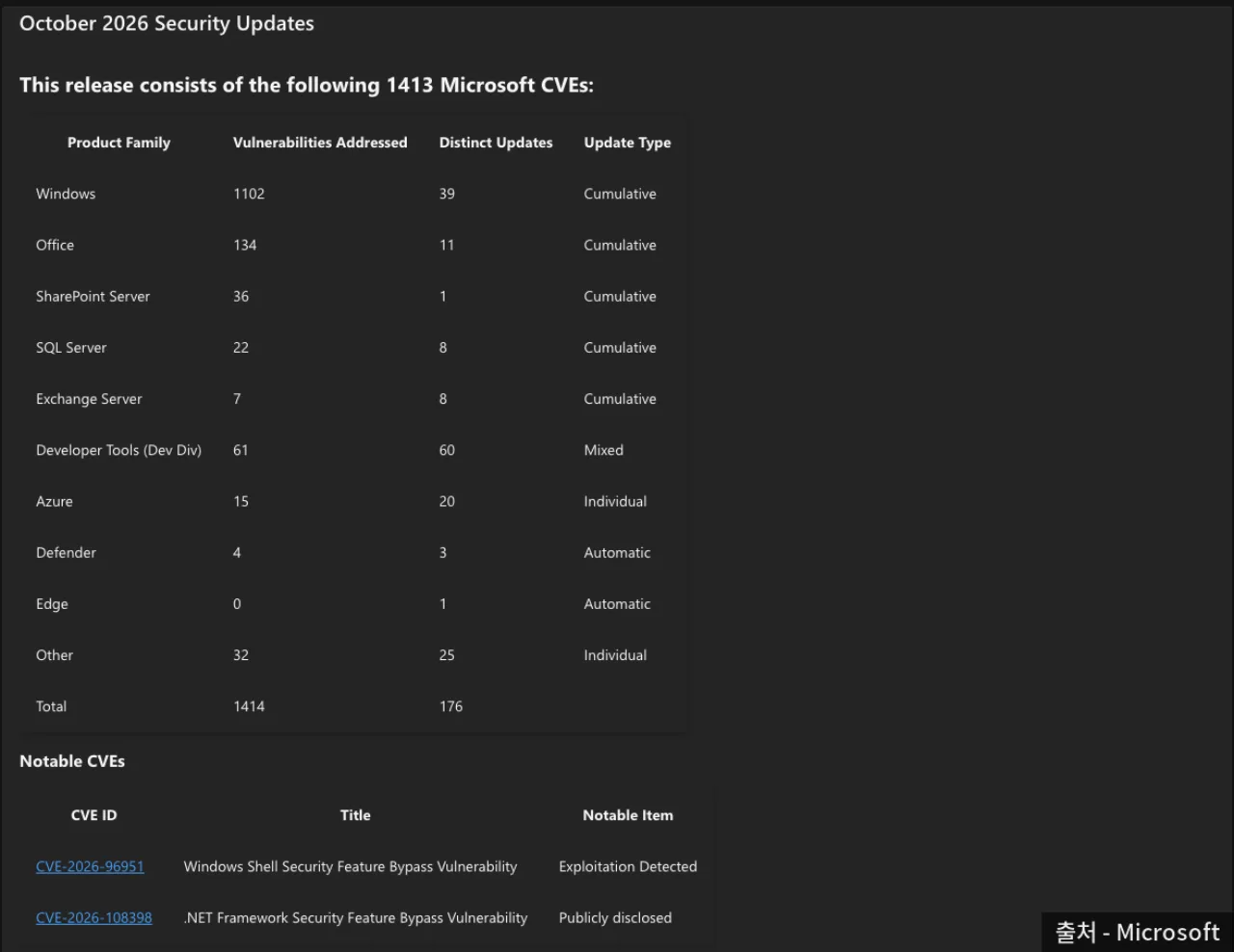Select the "39" distinct updates value for Windows
This screenshot has height=952, width=1234.
point(447,194)
